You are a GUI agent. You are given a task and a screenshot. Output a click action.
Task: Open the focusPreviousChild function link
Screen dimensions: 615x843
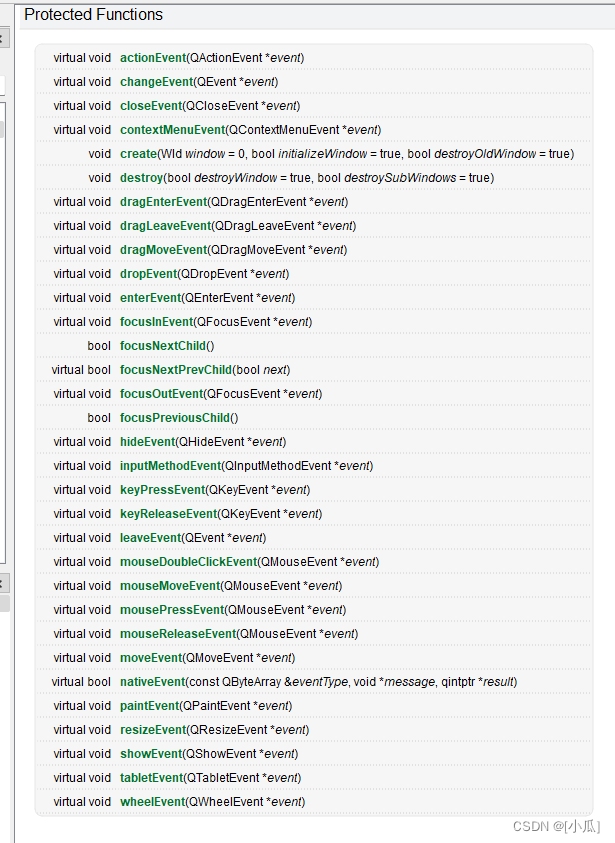click(x=175, y=418)
